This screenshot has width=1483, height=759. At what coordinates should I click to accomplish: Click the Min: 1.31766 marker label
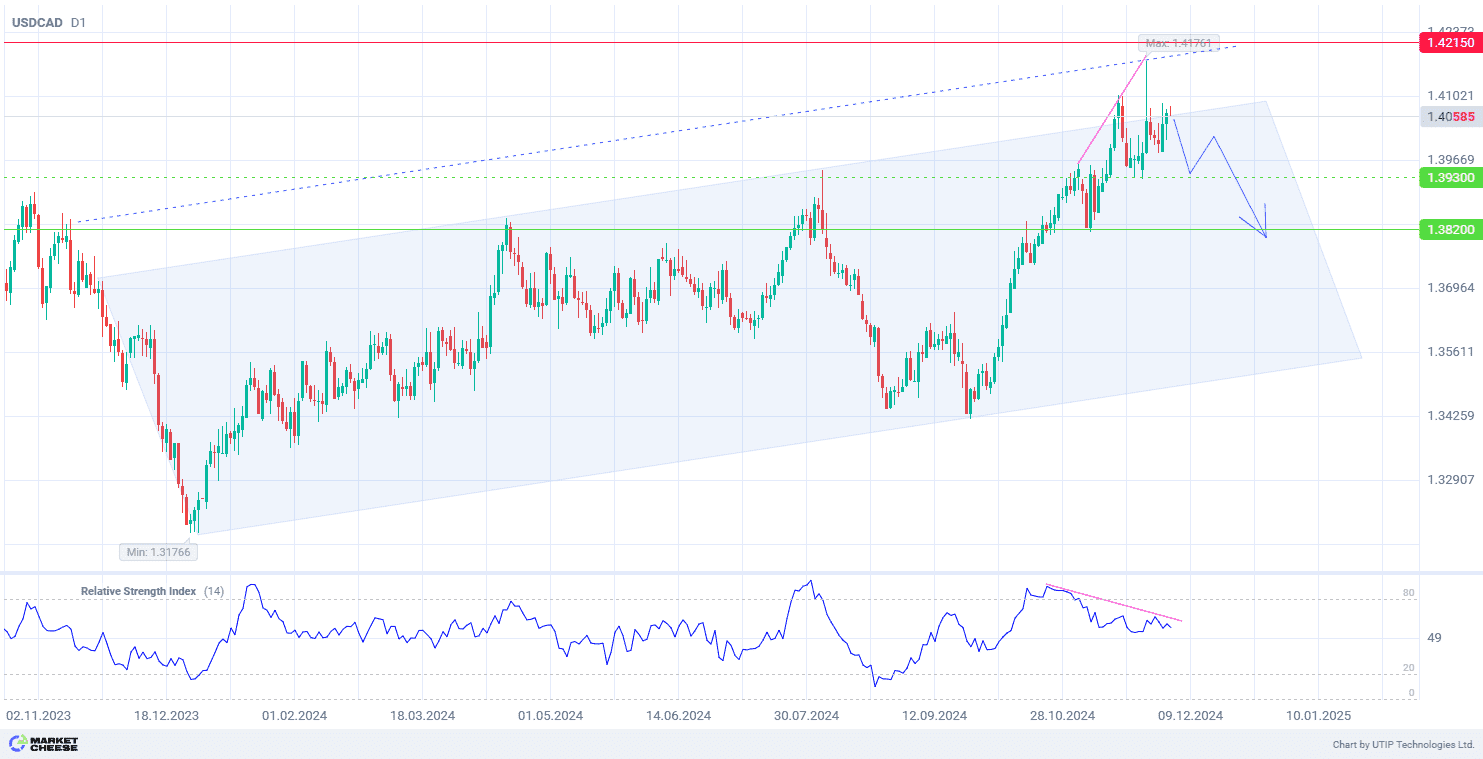tap(158, 551)
